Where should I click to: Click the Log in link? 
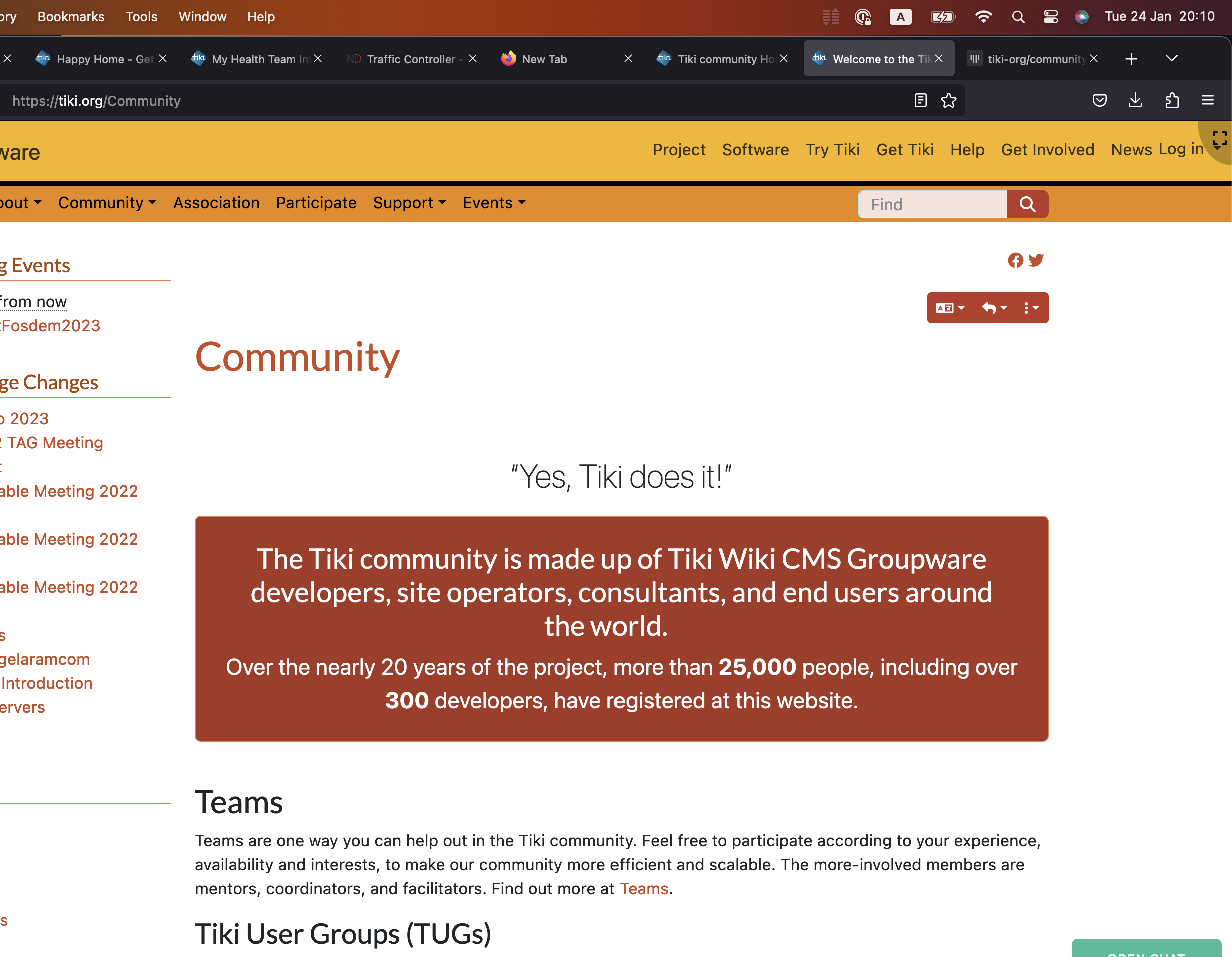tap(1181, 148)
